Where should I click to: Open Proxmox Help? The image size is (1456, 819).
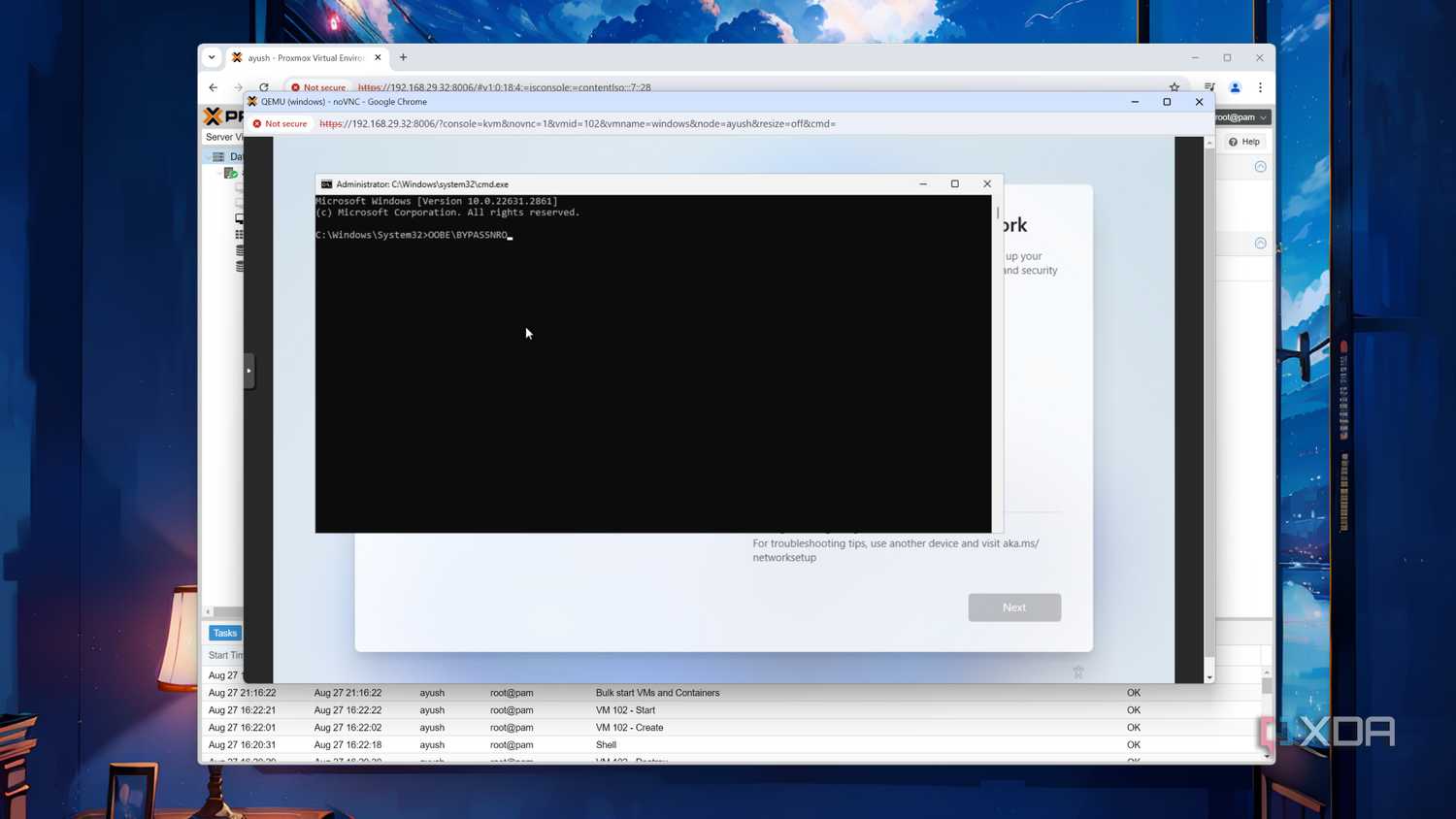click(x=1244, y=142)
